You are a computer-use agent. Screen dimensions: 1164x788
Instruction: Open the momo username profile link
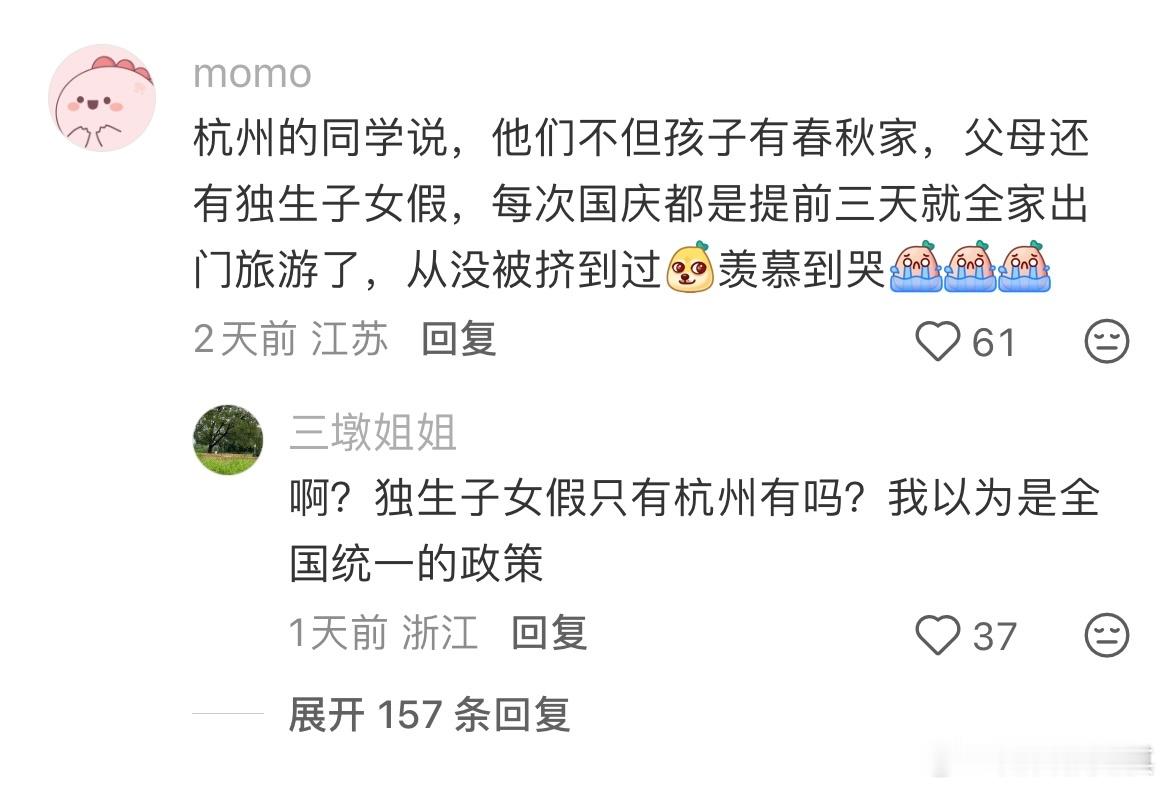pyautogui.click(x=252, y=74)
